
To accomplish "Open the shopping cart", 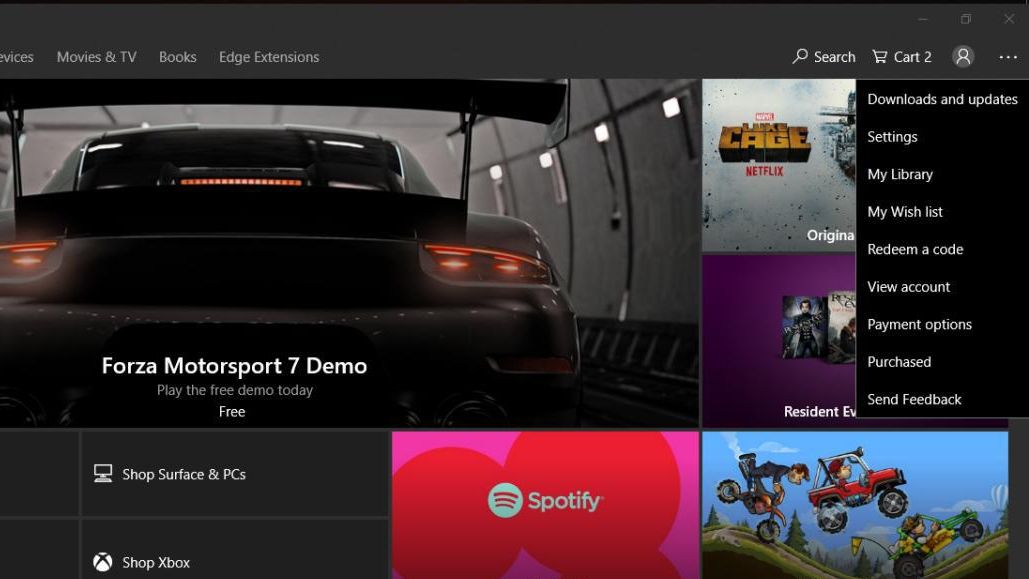I will [x=900, y=57].
